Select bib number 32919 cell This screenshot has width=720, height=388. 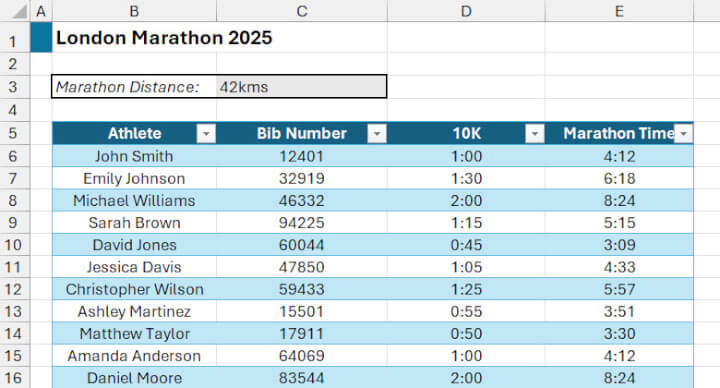tap(302, 178)
